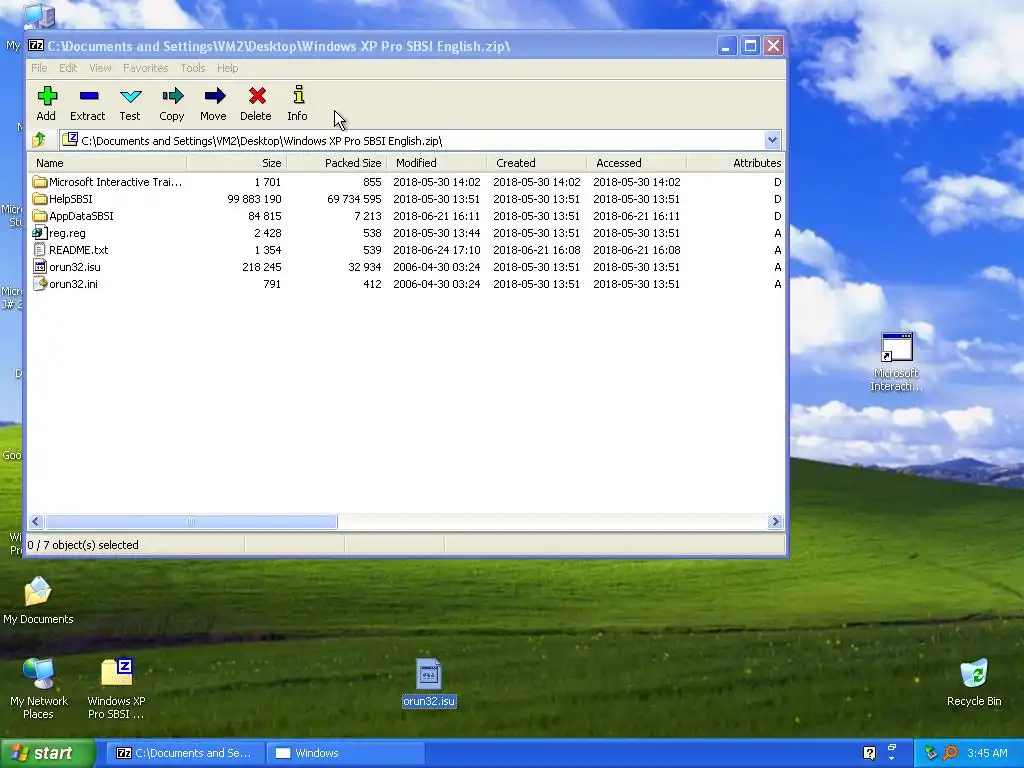Screen dimensions: 1024x768
Task: Select the README.txt file icon
Action: pos(40,249)
